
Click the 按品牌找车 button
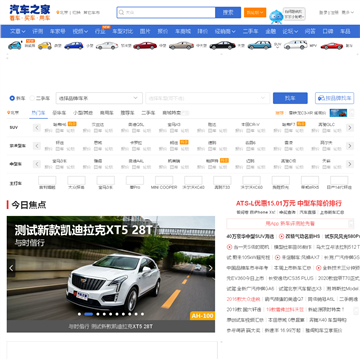point(335,98)
